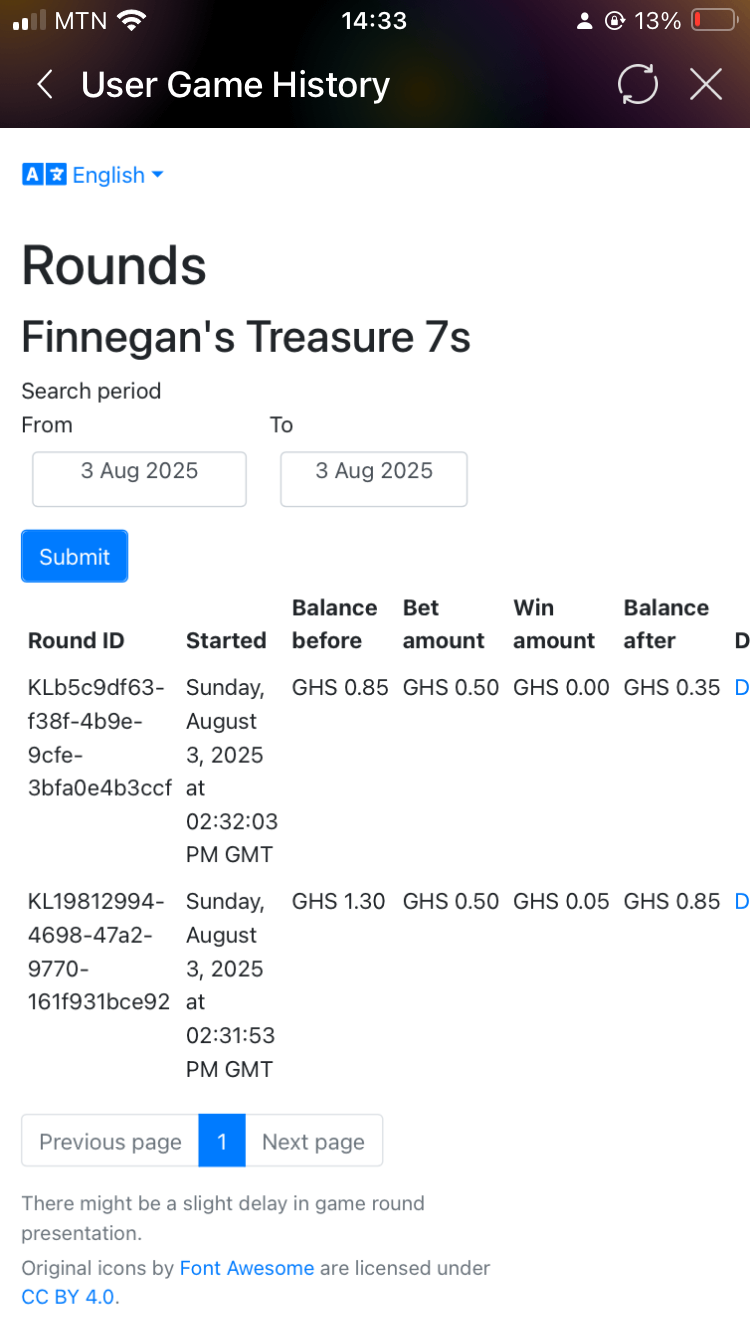This screenshot has width=750, height=1334.
Task: Go to Next page
Action: pyautogui.click(x=313, y=1141)
